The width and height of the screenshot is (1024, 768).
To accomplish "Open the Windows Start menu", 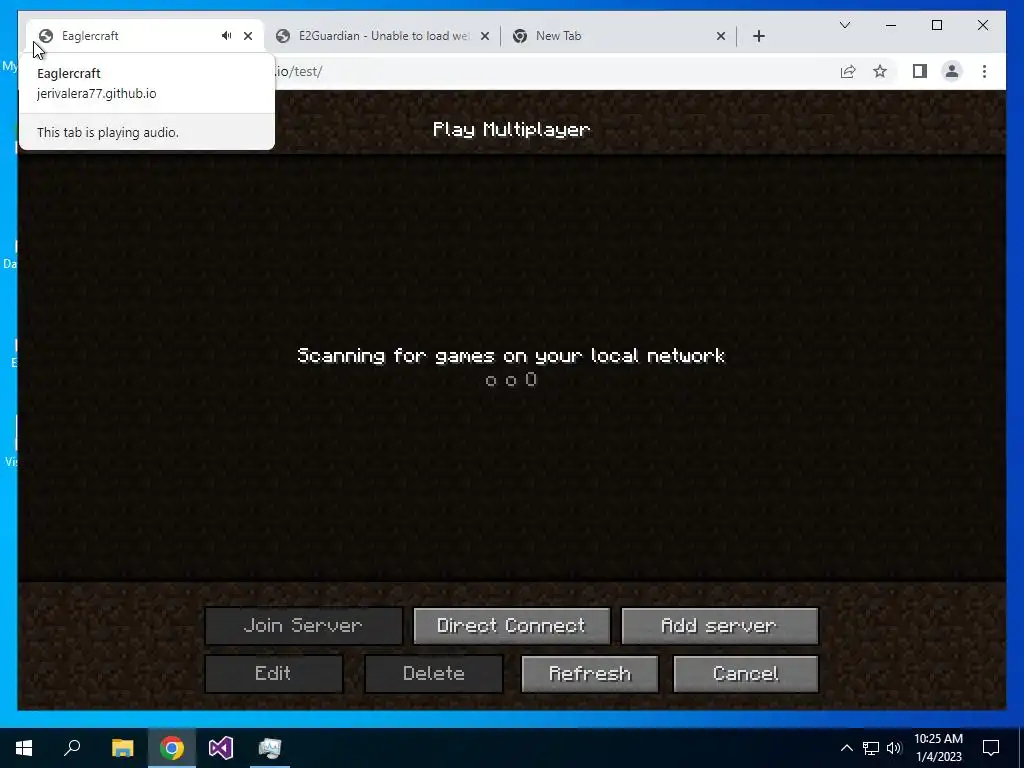I will coord(24,748).
